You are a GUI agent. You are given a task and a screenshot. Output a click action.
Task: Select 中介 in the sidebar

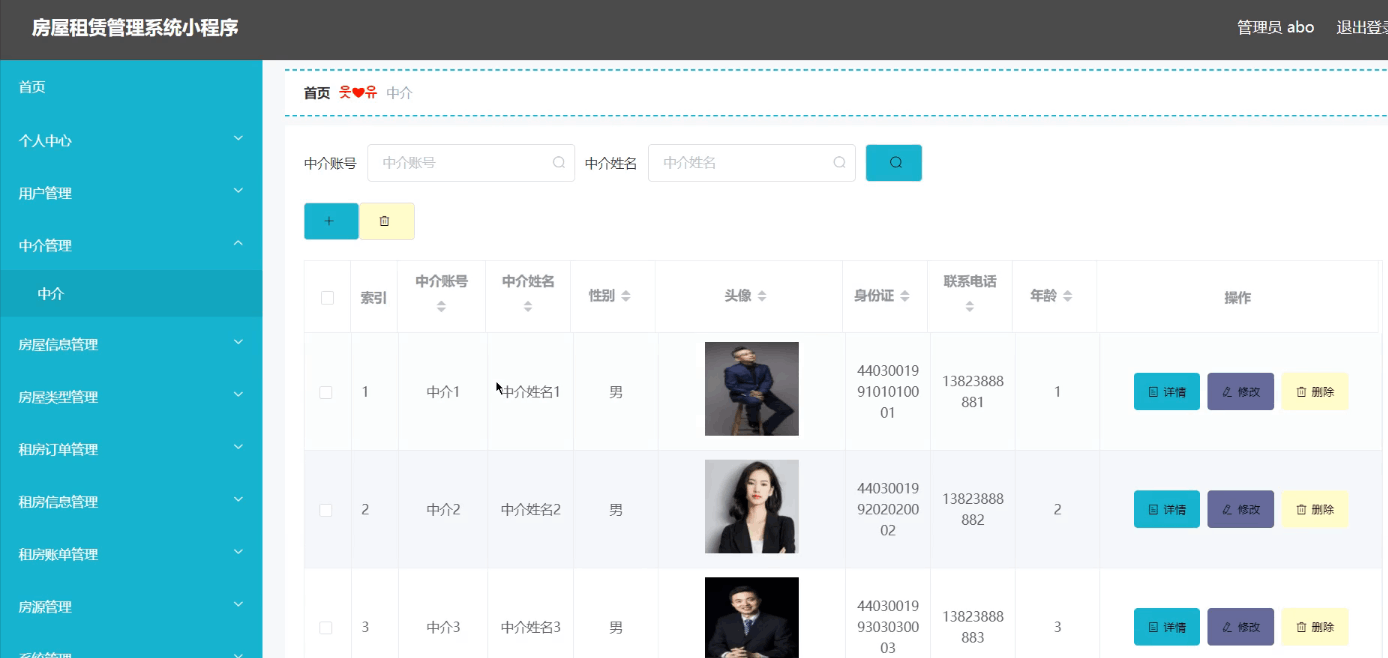click(x=131, y=295)
